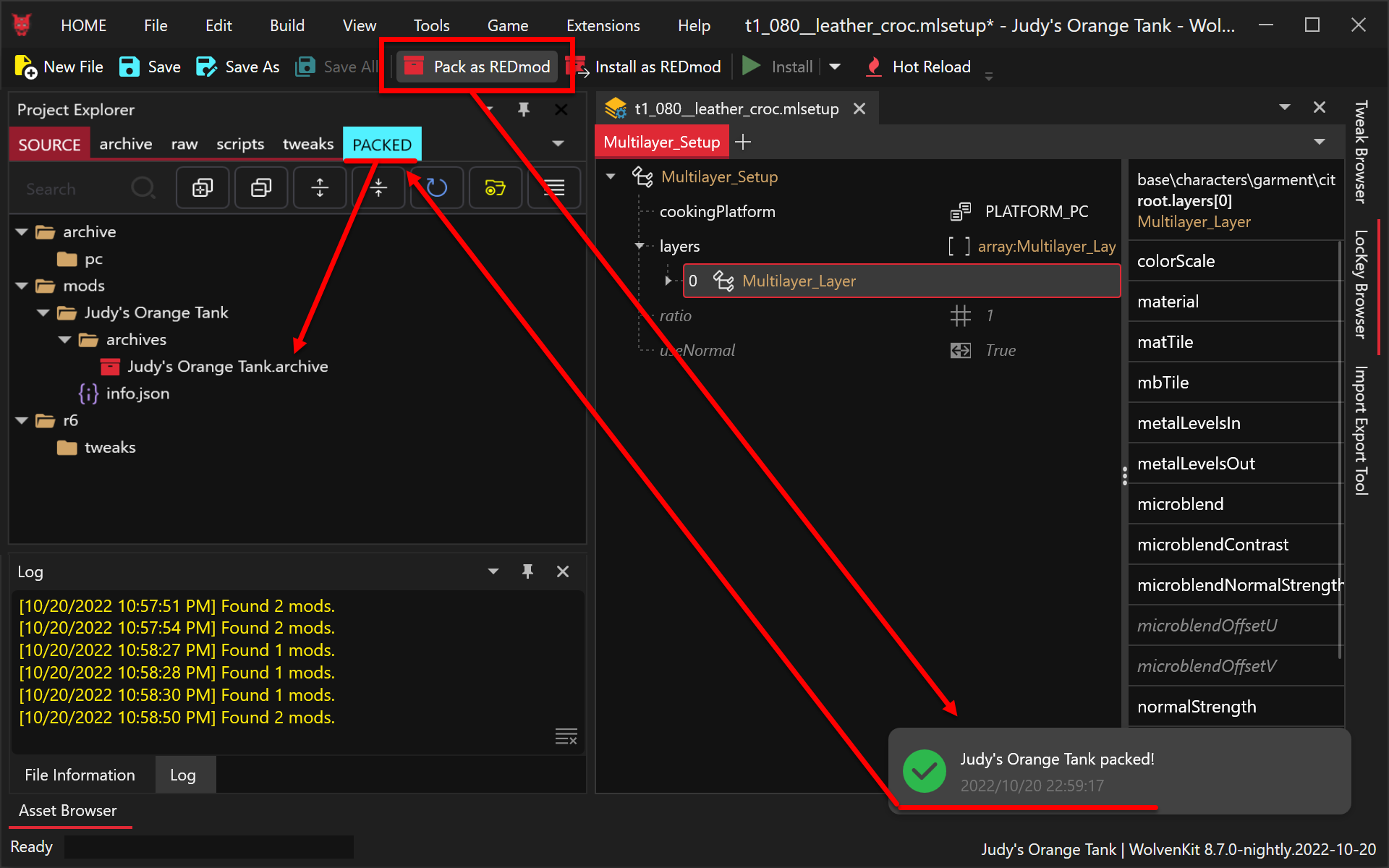Collapse the archive folder
This screenshot has width=1389, height=868.
pyautogui.click(x=22, y=232)
